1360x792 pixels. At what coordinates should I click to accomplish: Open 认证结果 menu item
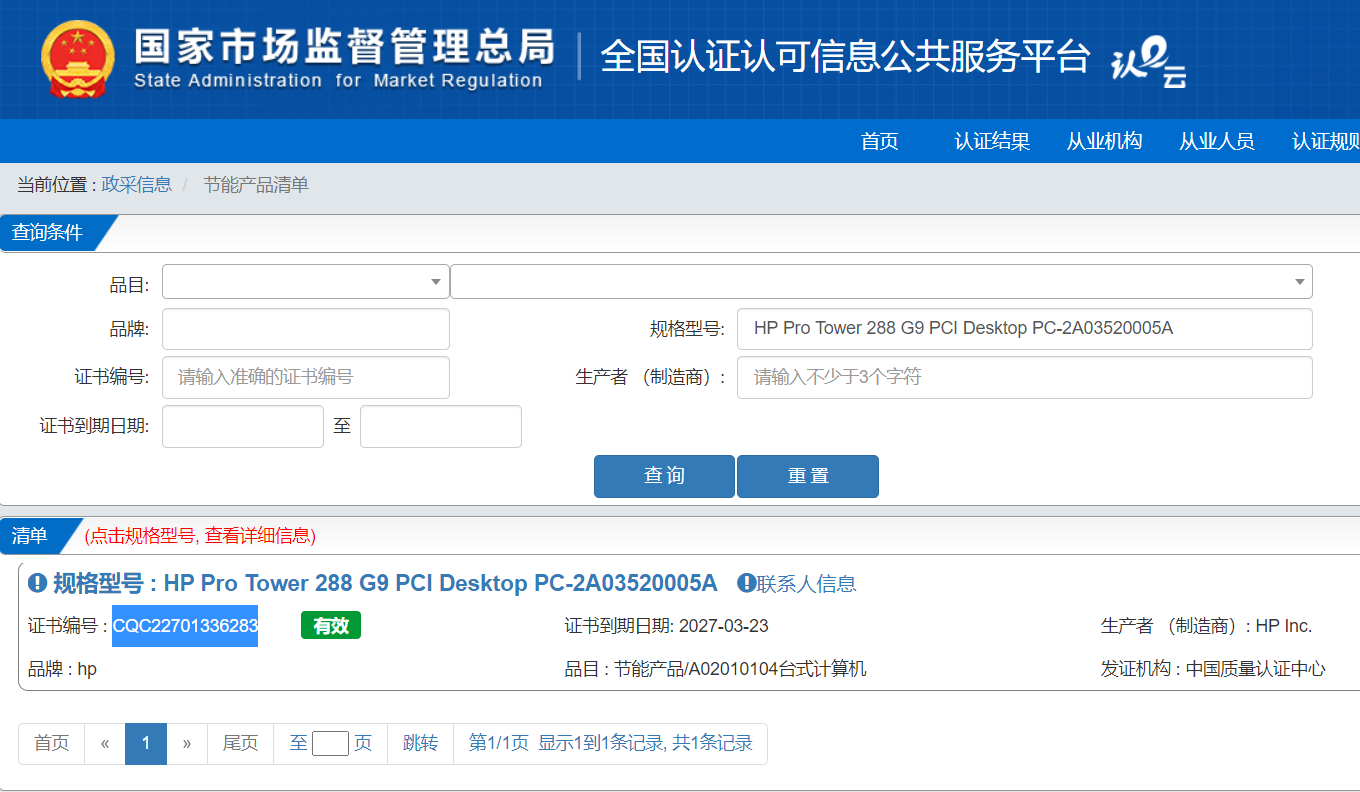click(992, 141)
